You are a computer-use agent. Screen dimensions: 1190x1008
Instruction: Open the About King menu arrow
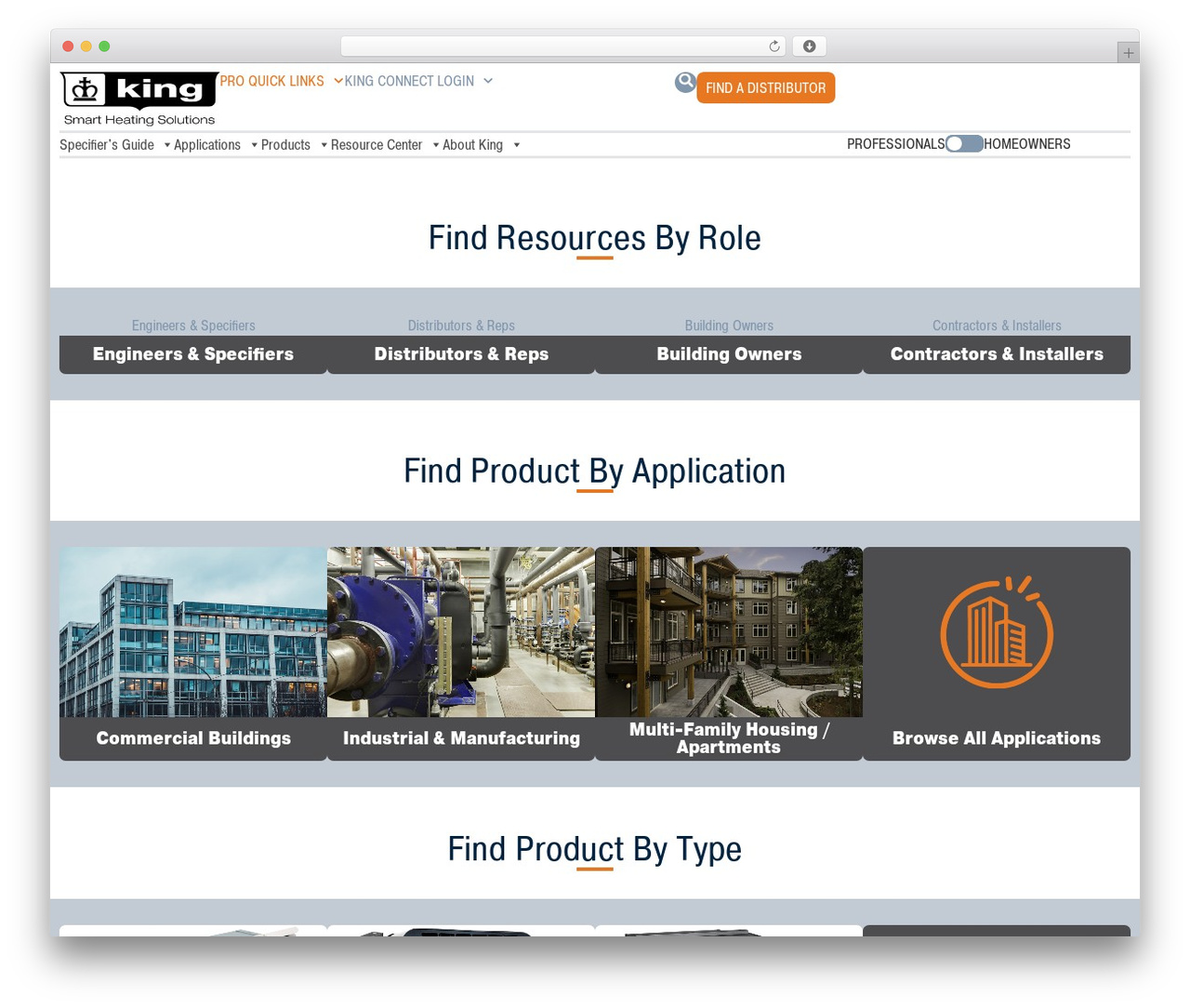coord(516,145)
